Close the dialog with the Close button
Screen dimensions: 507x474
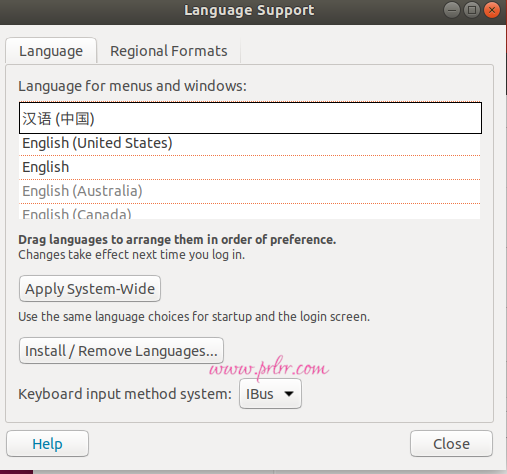tap(451, 444)
